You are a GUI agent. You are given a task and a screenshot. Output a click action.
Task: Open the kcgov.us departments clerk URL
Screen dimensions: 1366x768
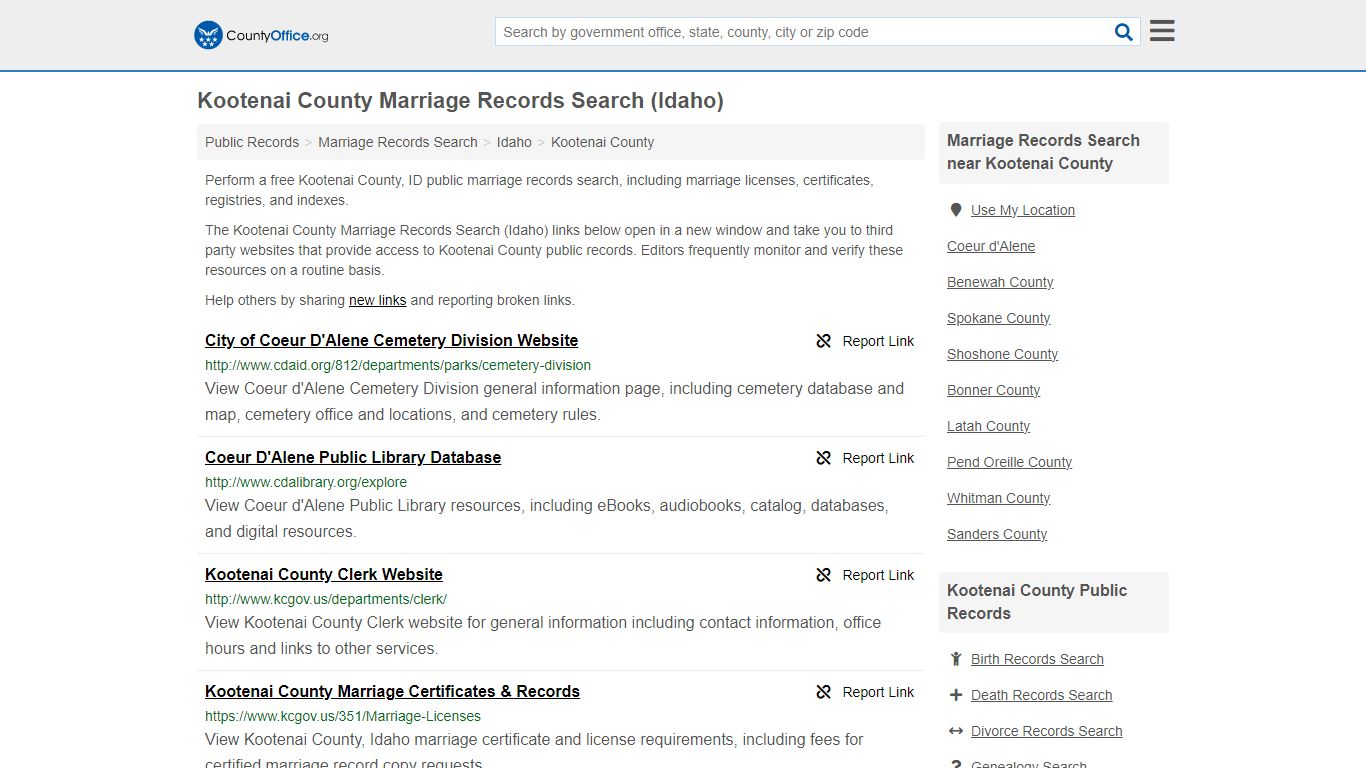(x=326, y=599)
